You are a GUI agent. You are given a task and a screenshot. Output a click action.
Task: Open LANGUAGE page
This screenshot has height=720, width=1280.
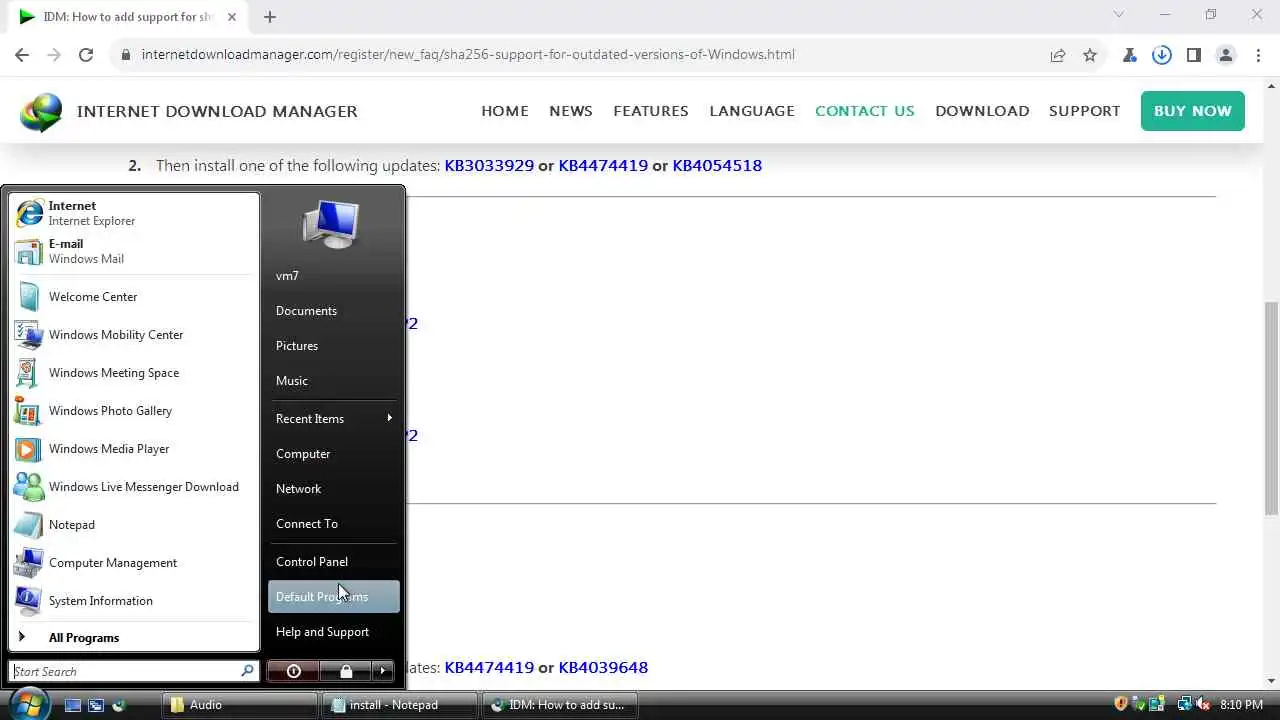tap(752, 111)
